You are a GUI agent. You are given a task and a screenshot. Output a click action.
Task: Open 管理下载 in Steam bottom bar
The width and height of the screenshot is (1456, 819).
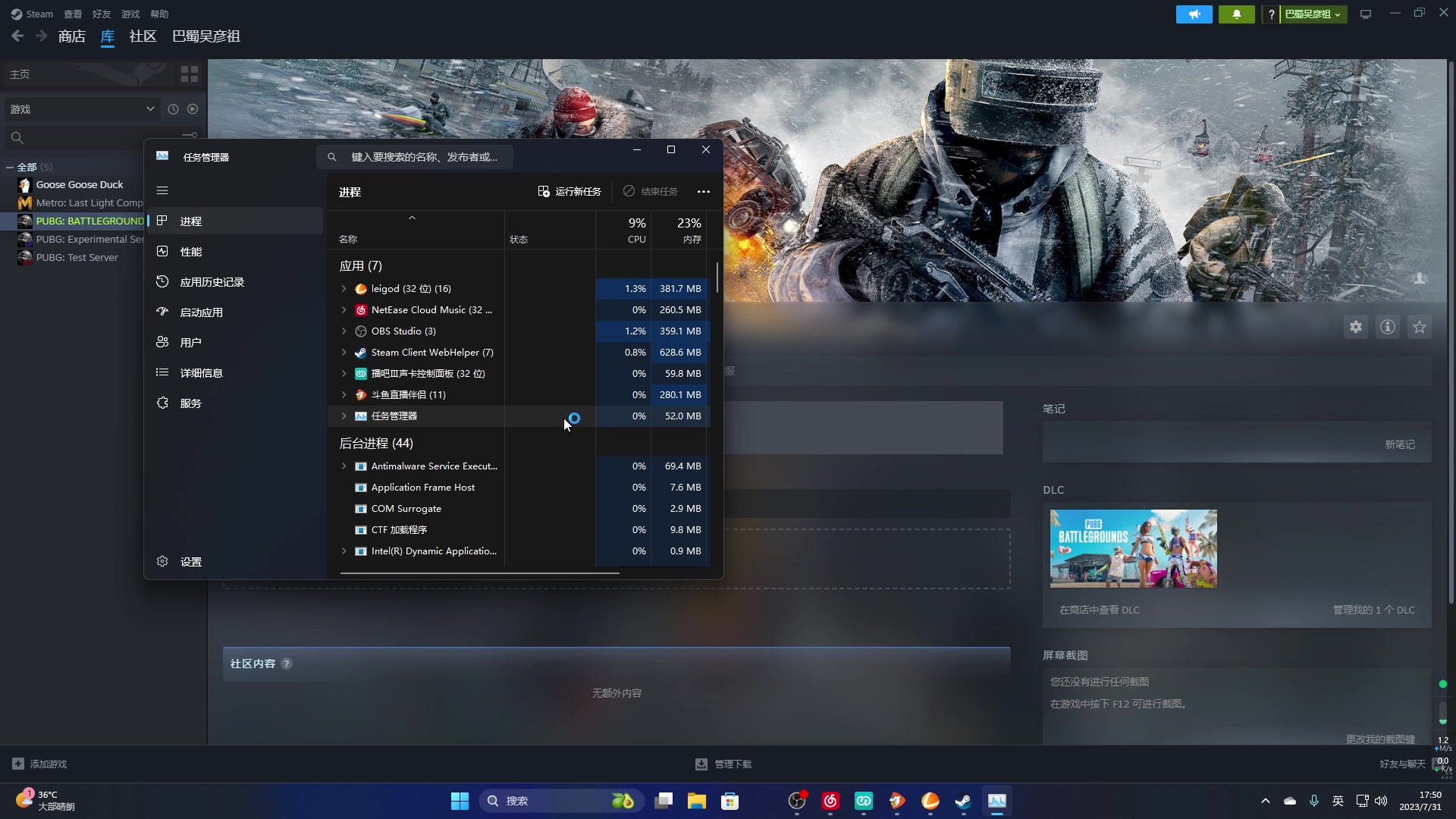tap(724, 764)
